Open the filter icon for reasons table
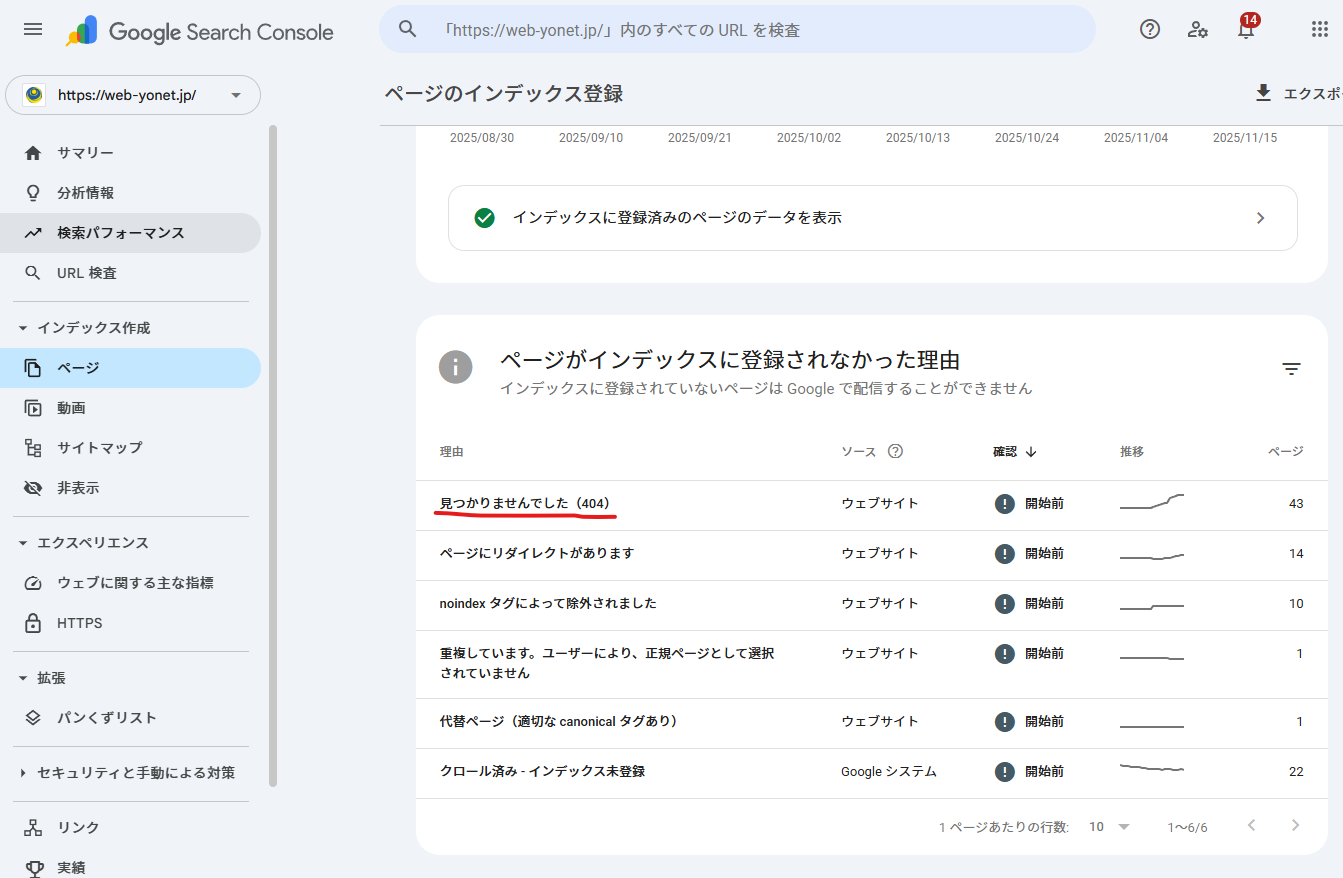This screenshot has height=878, width=1343. (1291, 369)
